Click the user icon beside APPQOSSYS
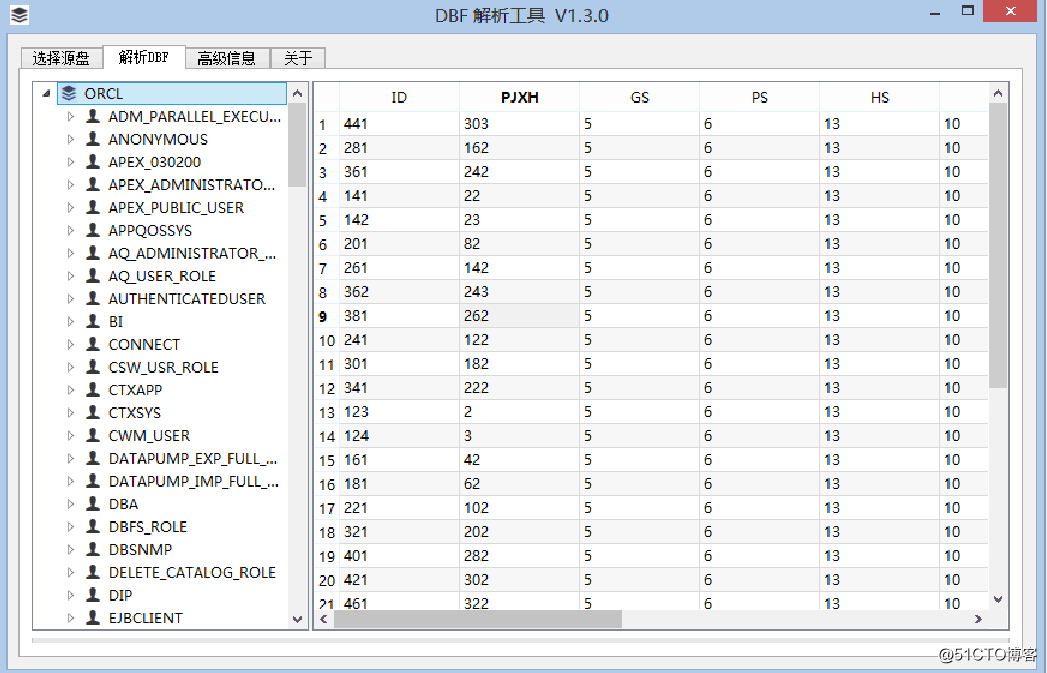 click(x=93, y=230)
